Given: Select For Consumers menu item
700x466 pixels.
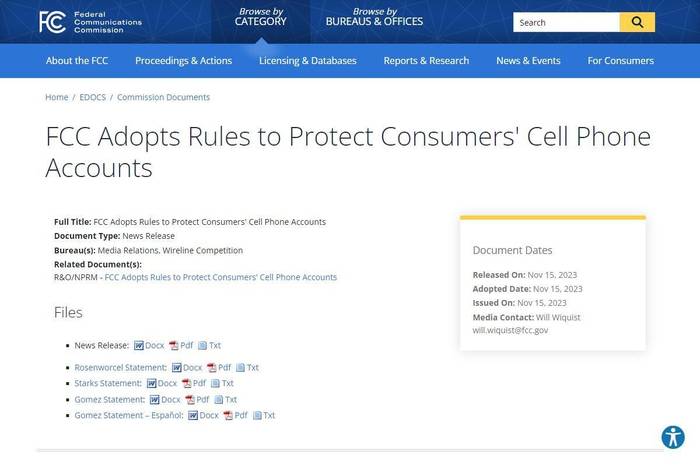Looking at the screenshot, I should pos(621,61).
